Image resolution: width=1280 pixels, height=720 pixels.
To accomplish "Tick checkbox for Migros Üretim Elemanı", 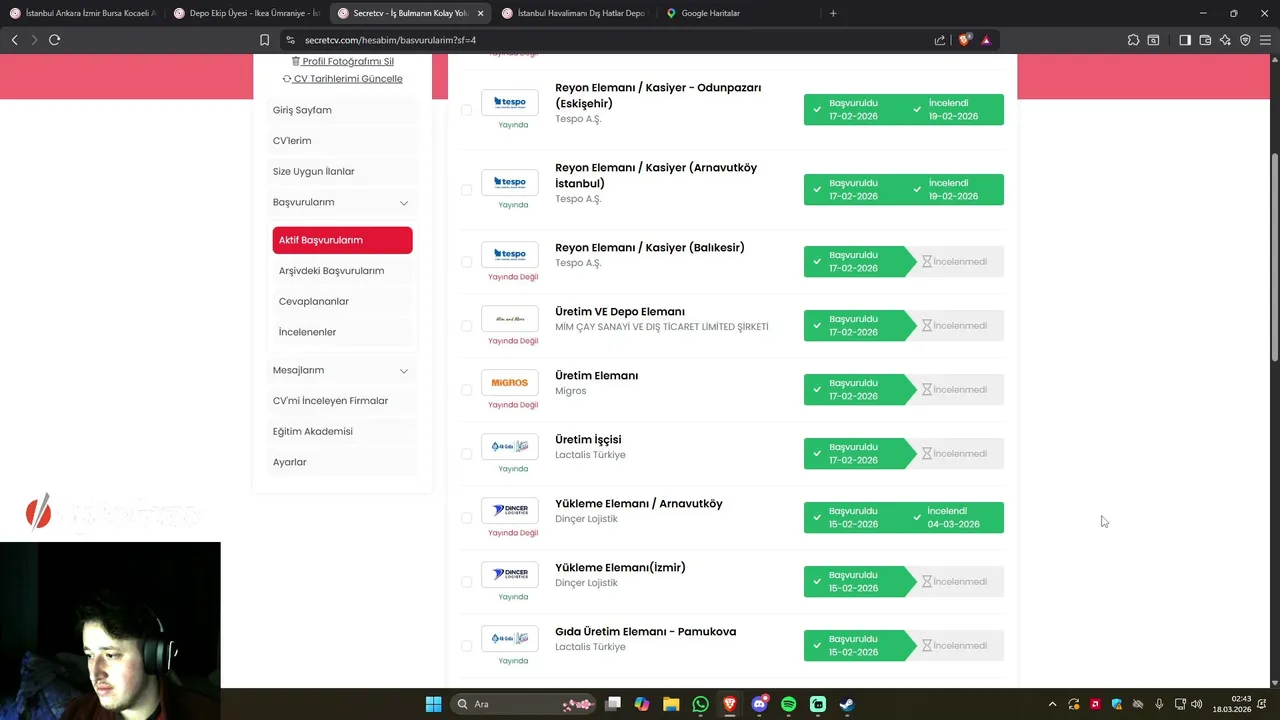I will pos(466,390).
